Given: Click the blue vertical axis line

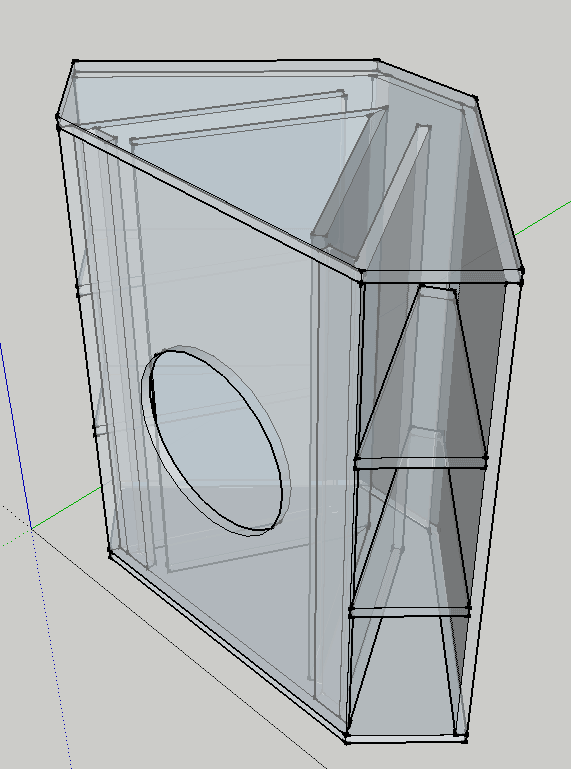Looking at the screenshot, I should (16, 436).
